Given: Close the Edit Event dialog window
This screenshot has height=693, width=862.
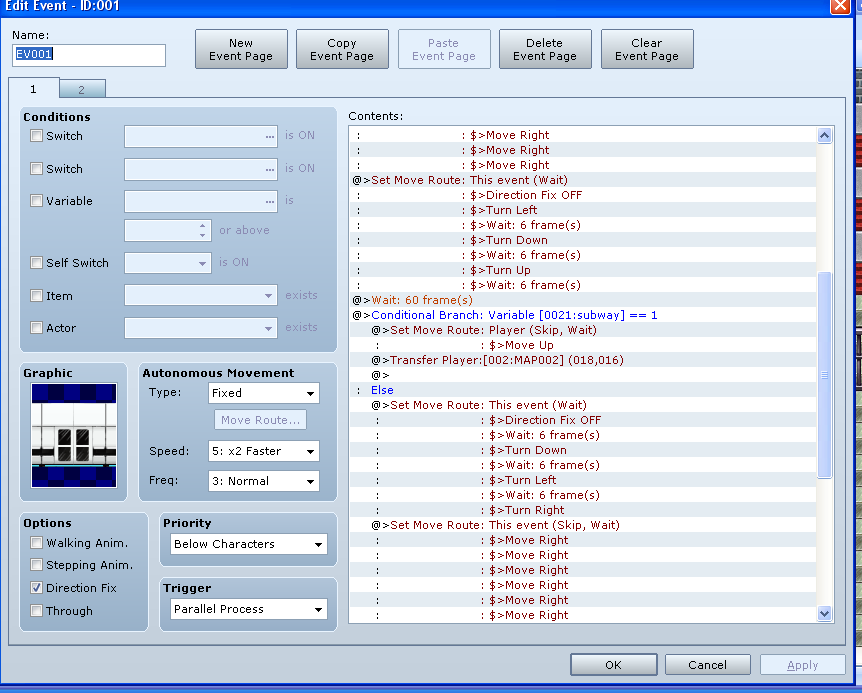Looking at the screenshot, I should click(x=840, y=7).
